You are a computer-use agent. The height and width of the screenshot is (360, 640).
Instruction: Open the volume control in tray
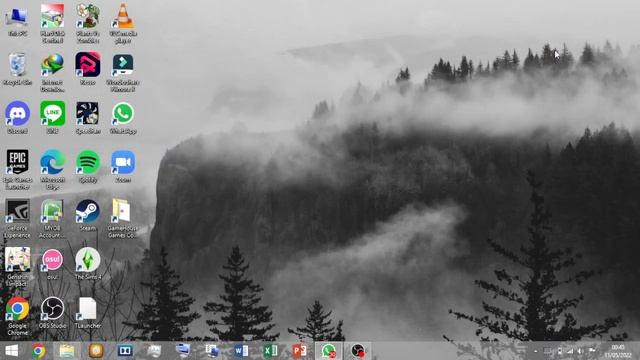[580, 351]
